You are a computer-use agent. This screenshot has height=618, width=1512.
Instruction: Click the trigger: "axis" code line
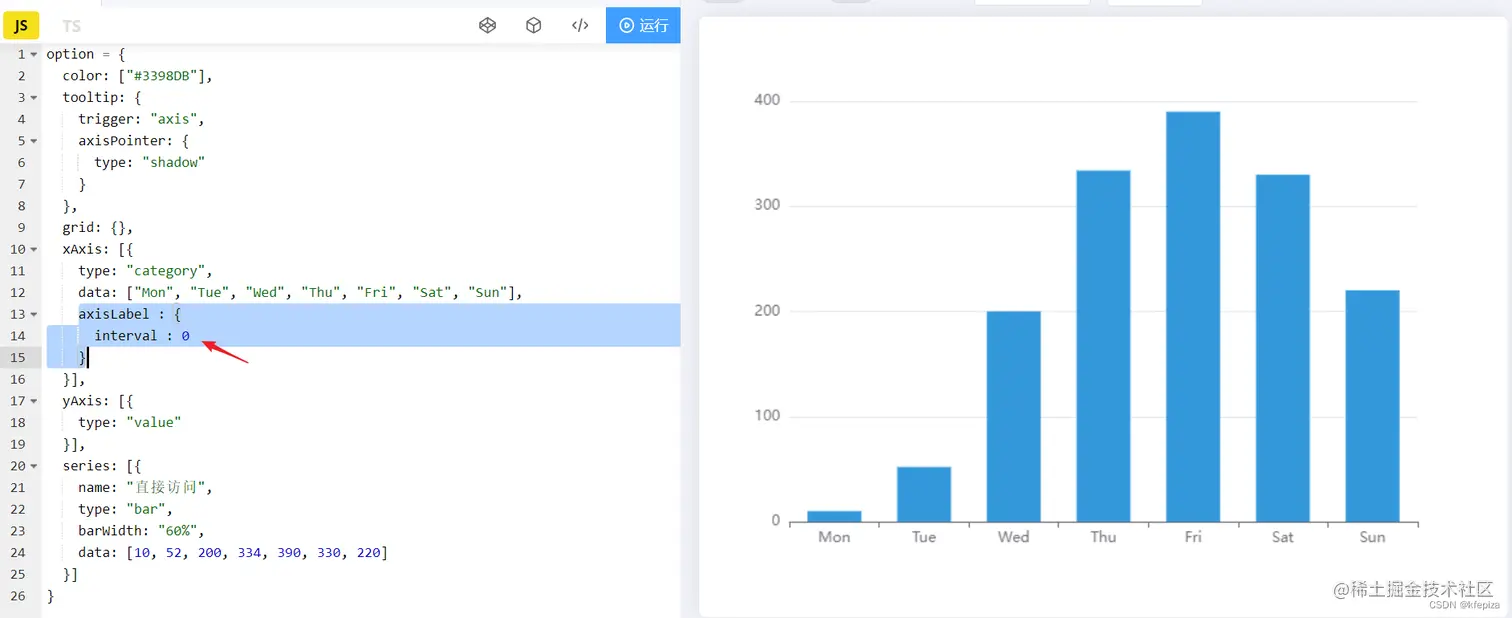click(141, 119)
